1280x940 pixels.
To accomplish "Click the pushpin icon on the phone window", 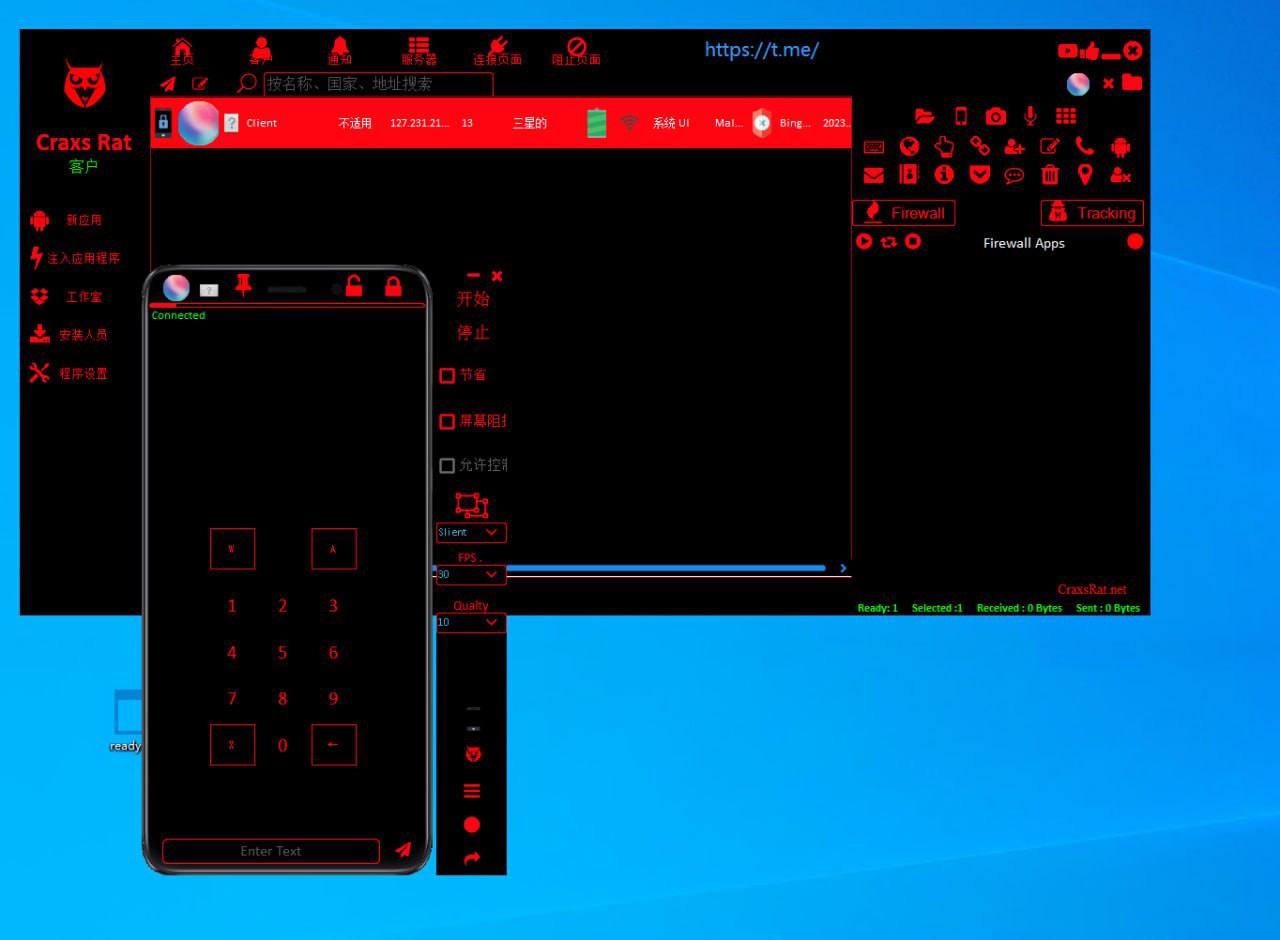I will [243, 285].
